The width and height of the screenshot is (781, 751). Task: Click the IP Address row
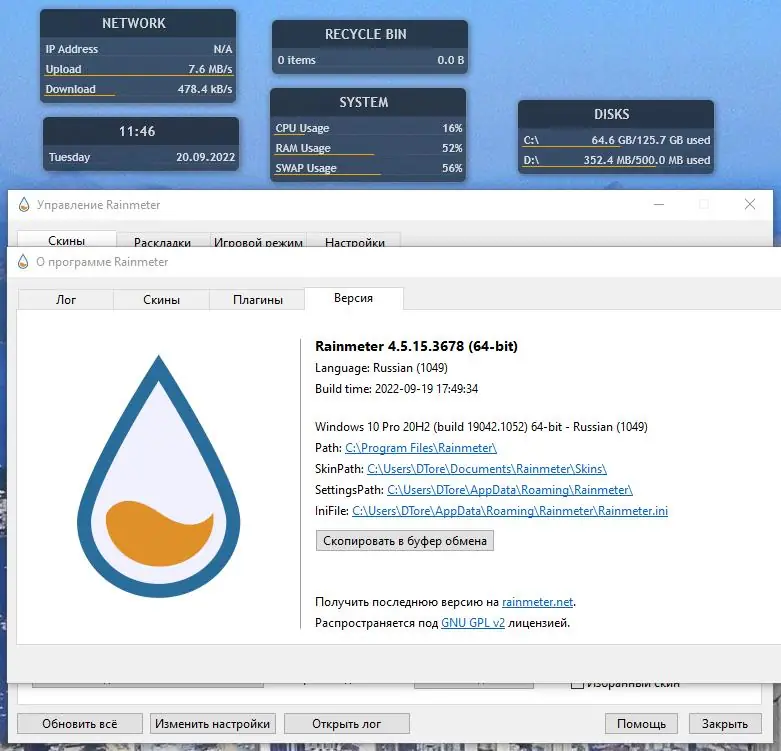138,49
